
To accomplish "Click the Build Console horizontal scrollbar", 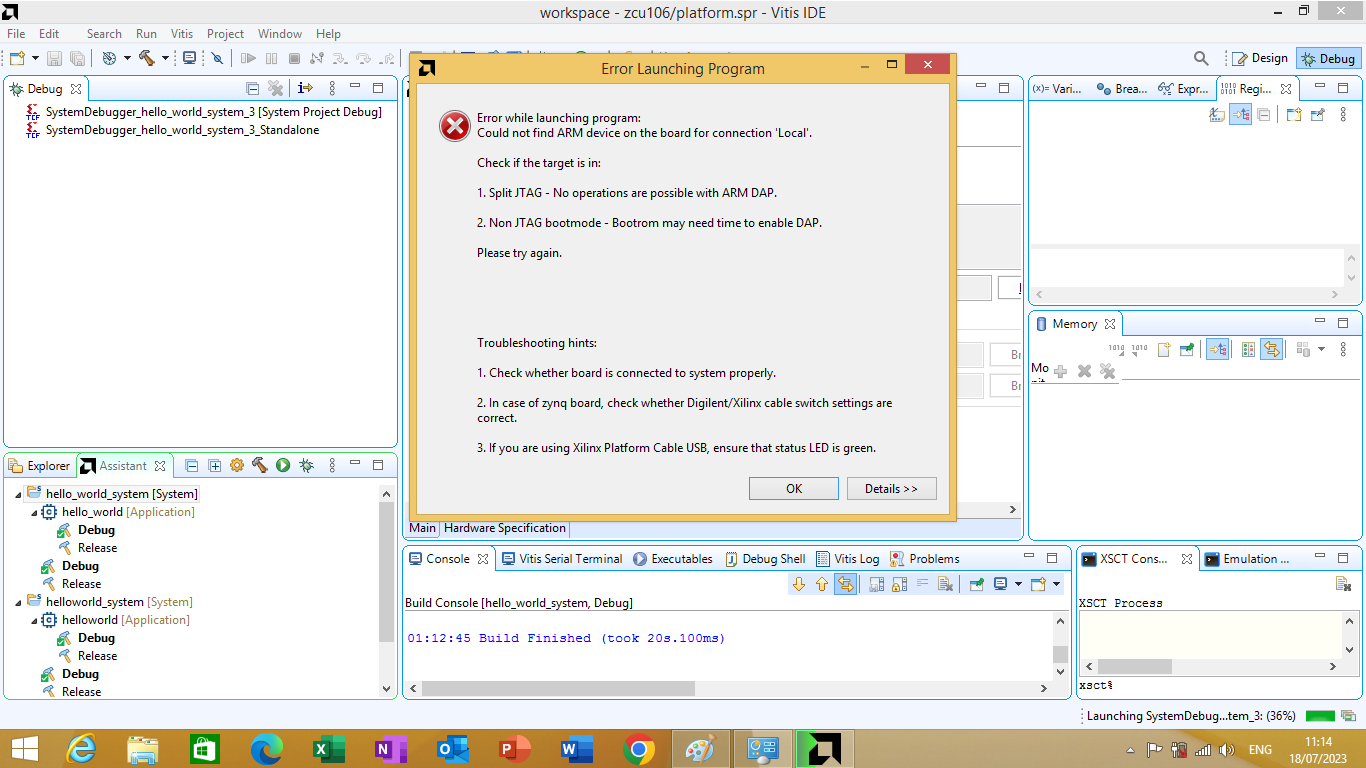I will (x=558, y=688).
